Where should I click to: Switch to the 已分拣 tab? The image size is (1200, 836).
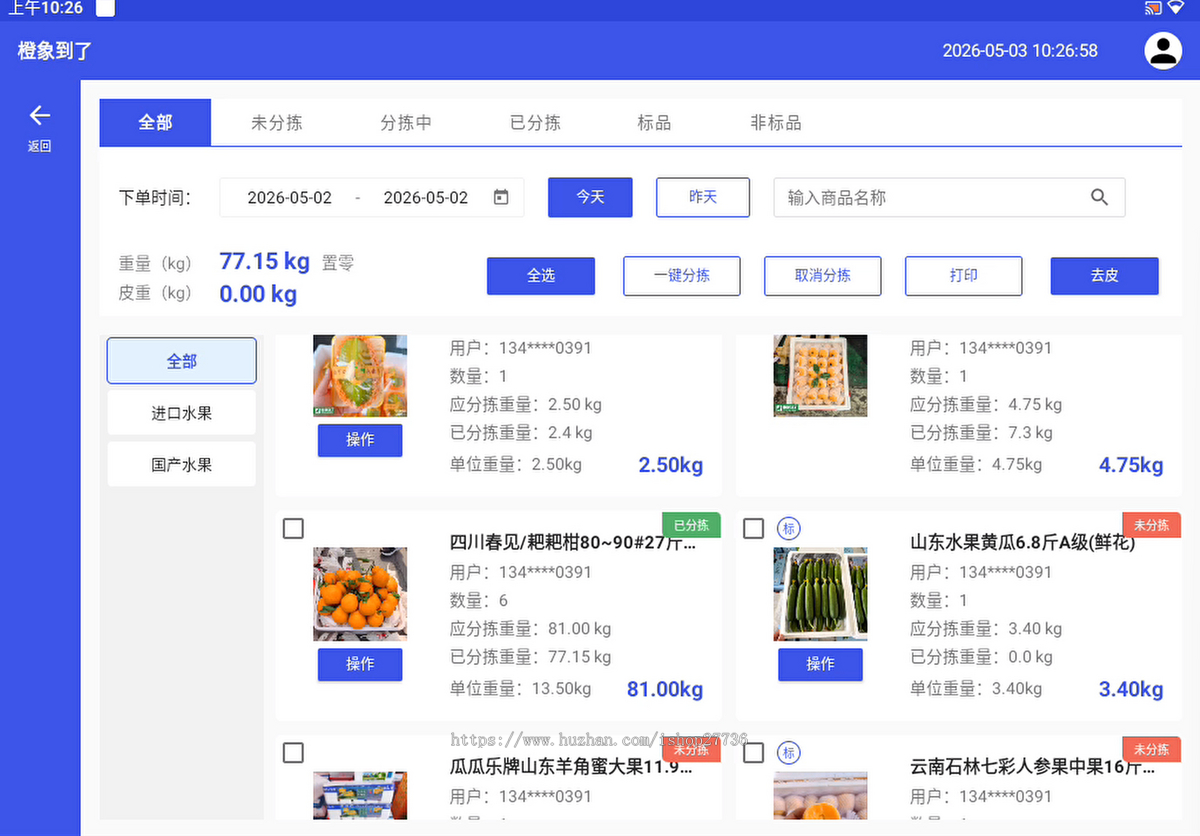(x=535, y=123)
